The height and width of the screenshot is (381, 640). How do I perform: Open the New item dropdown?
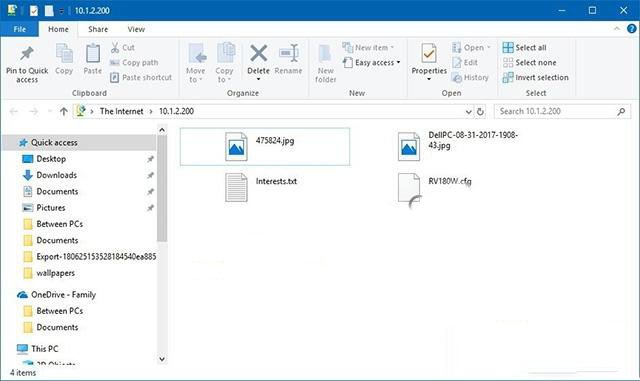[368, 47]
